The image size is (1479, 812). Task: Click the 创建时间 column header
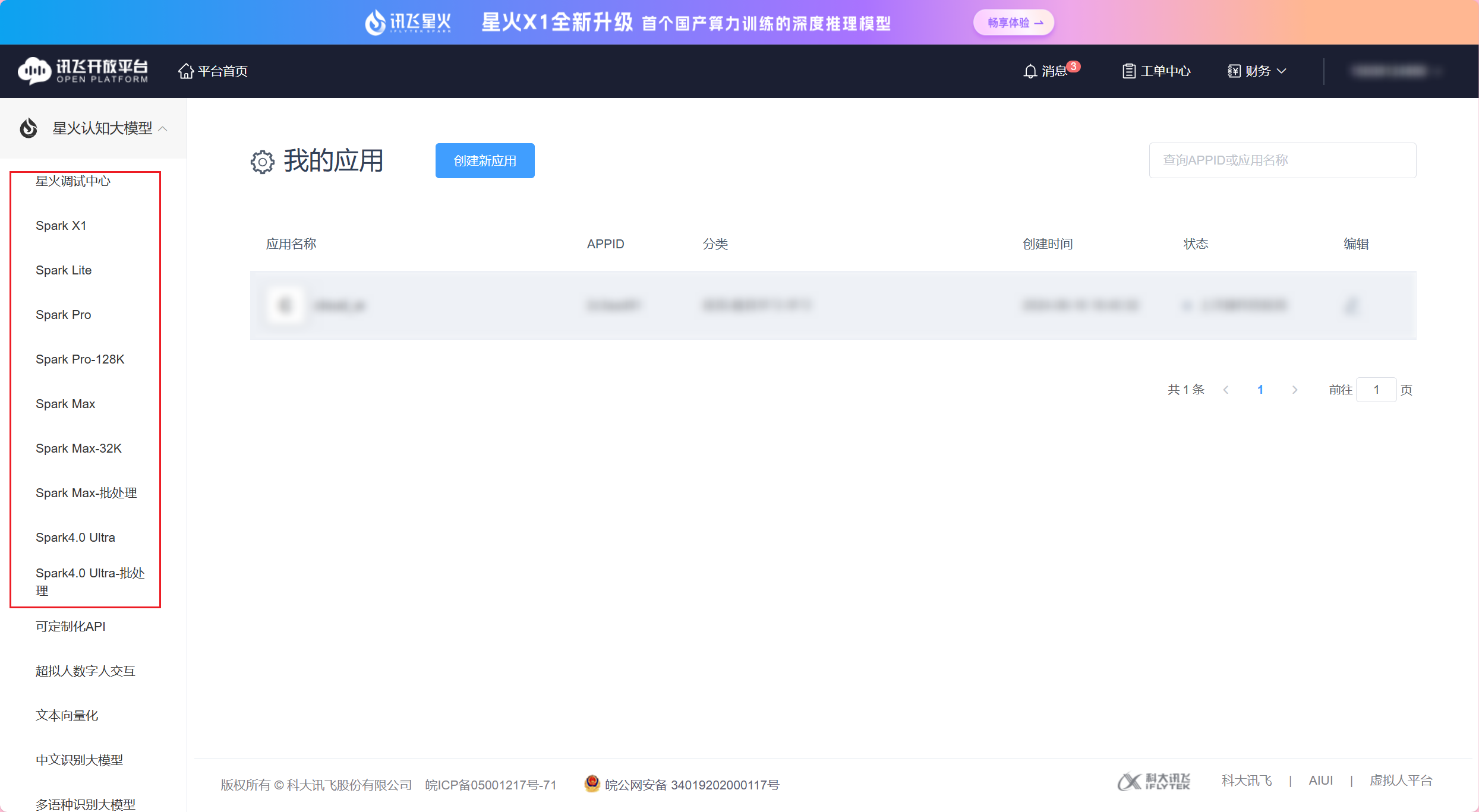point(1047,244)
